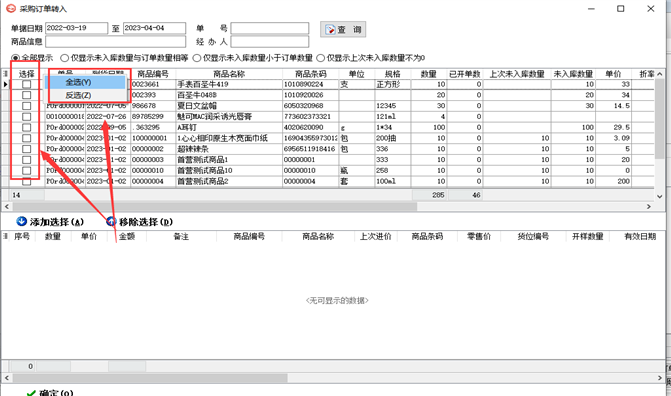Click the lower grid's 金额 column header
Screen dimensions: 671x396
click(127, 236)
